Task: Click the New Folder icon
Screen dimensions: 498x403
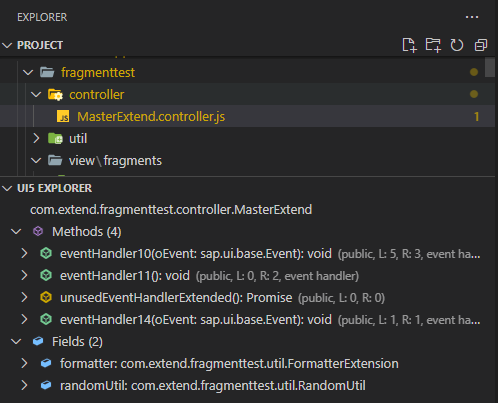Action: point(433,45)
